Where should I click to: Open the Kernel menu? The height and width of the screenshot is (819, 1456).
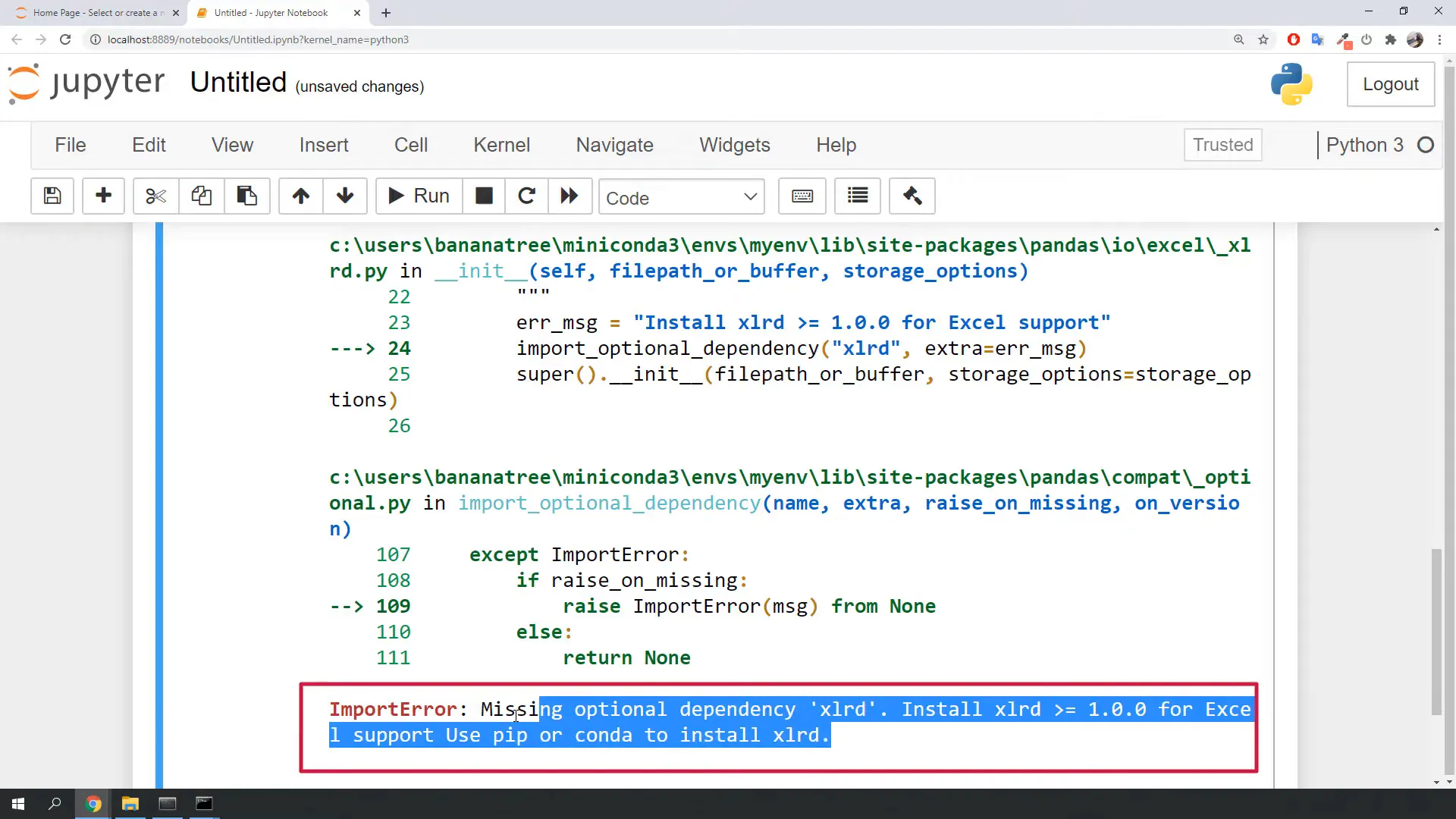501,145
